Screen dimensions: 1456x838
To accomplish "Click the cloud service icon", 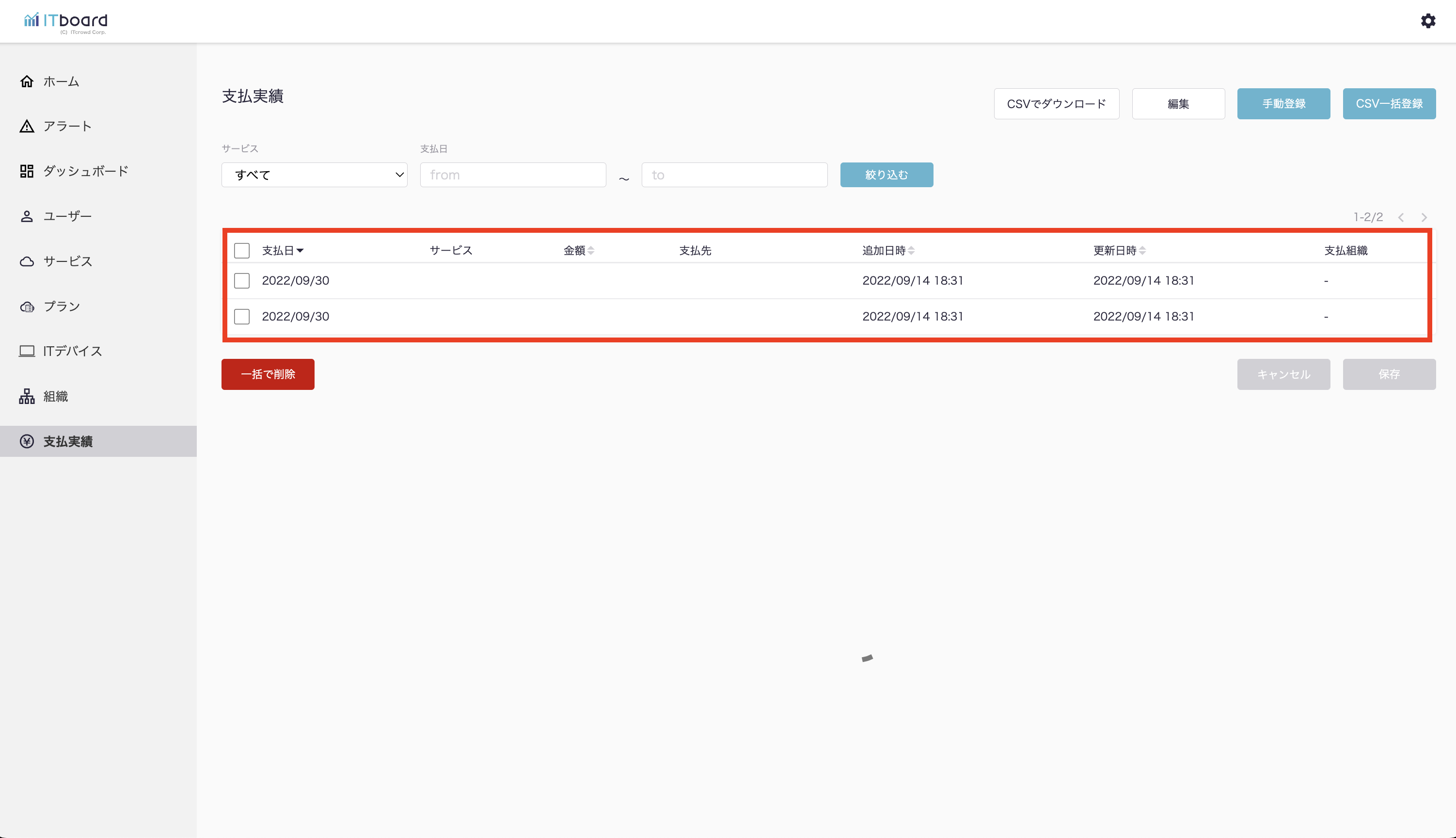I will point(27,261).
